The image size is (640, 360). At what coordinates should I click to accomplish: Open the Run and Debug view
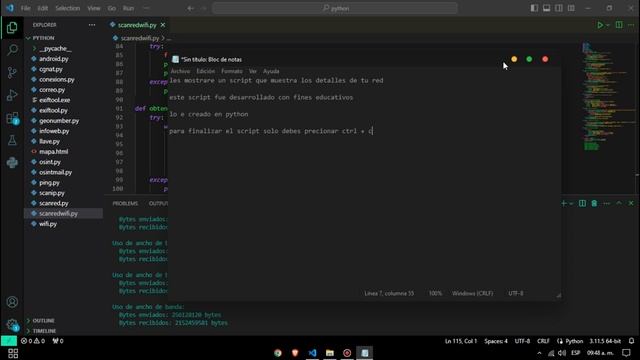point(12,95)
